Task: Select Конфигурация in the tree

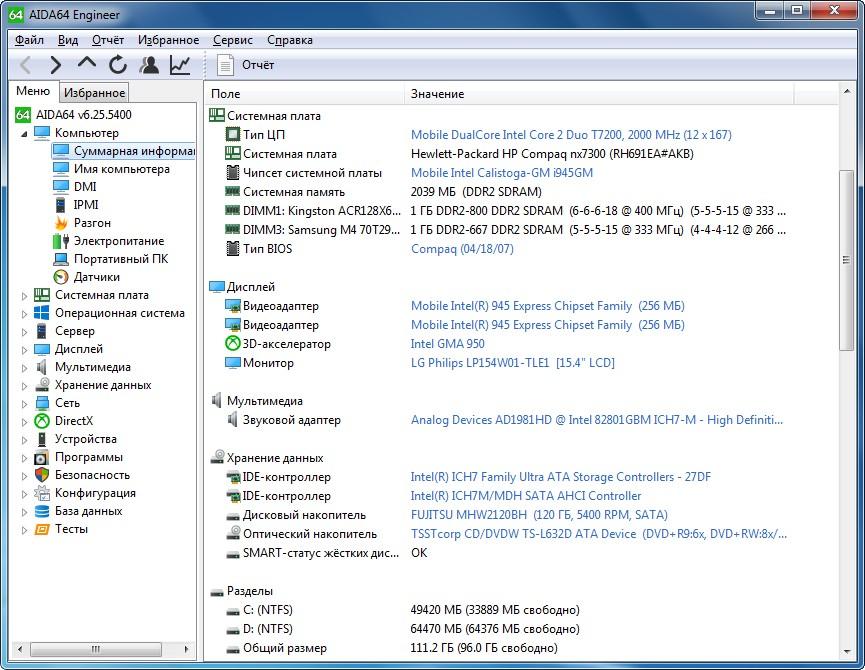Action: (x=95, y=493)
